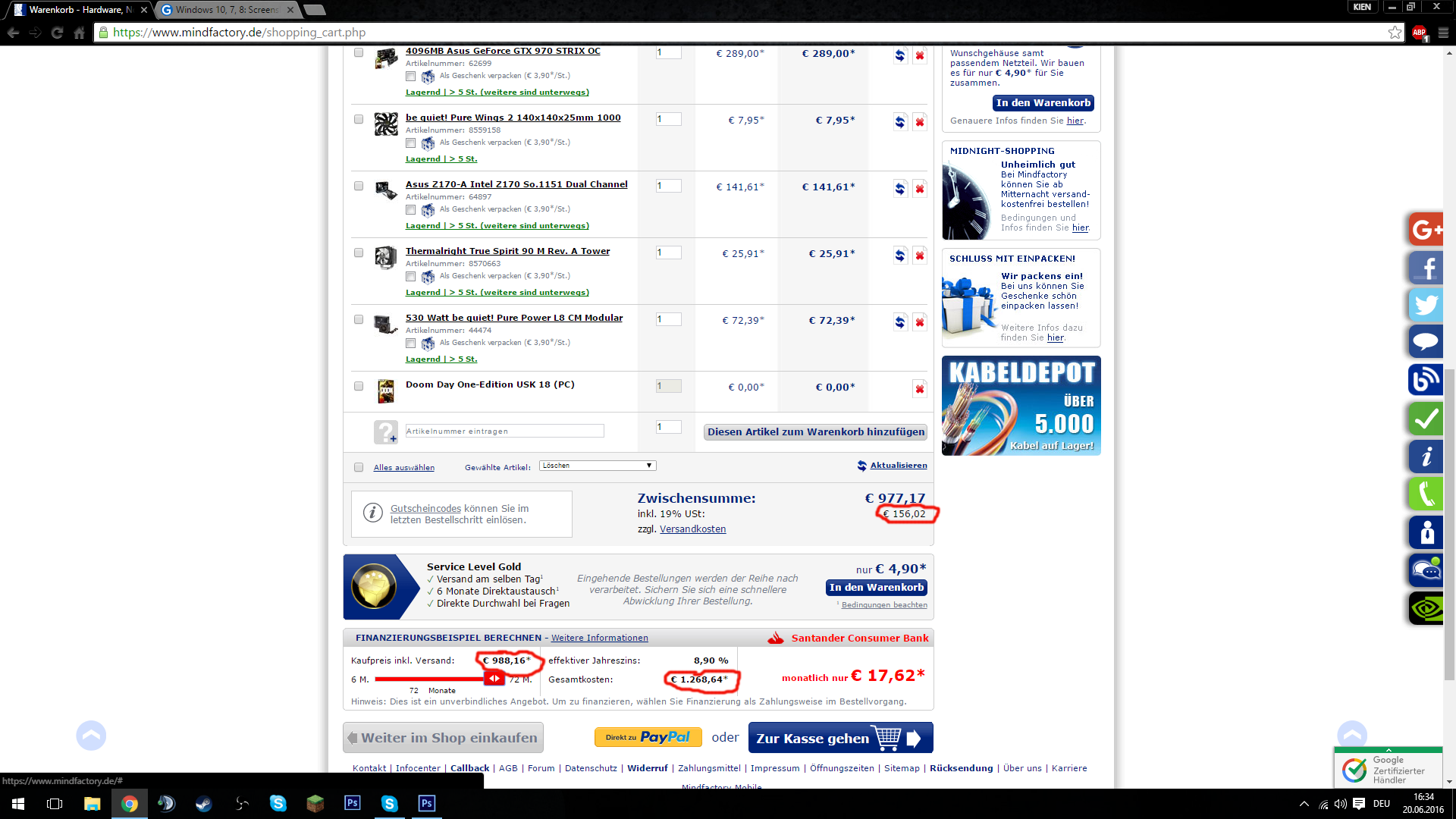Image resolution: width=1456 pixels, height=819 pixels.
Task: Remove the 530 Watt Pure Power L8 item
Action: (x=919, y=322)
